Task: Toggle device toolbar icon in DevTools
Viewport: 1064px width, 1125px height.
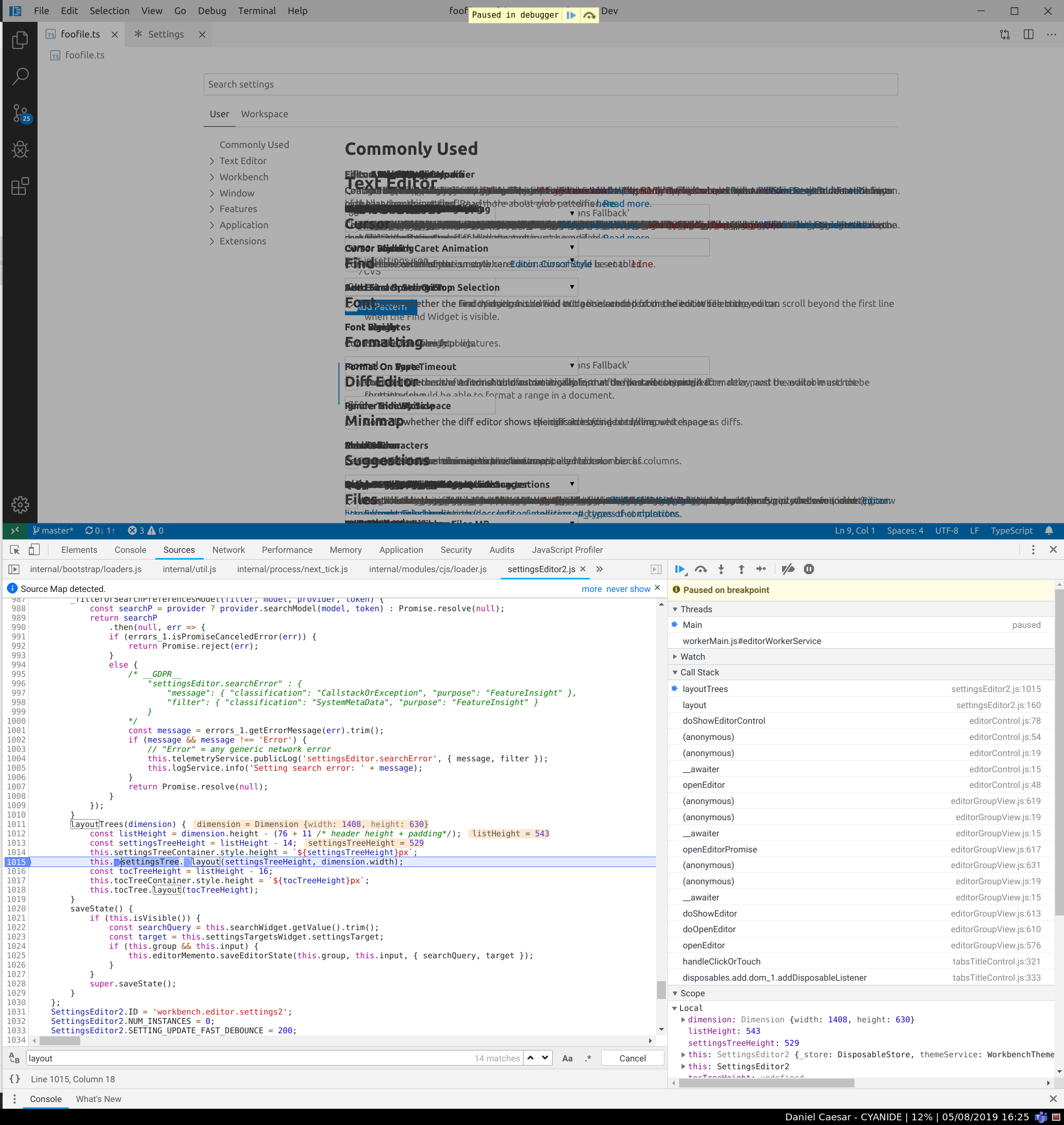Action: click(x=34, y=549)
